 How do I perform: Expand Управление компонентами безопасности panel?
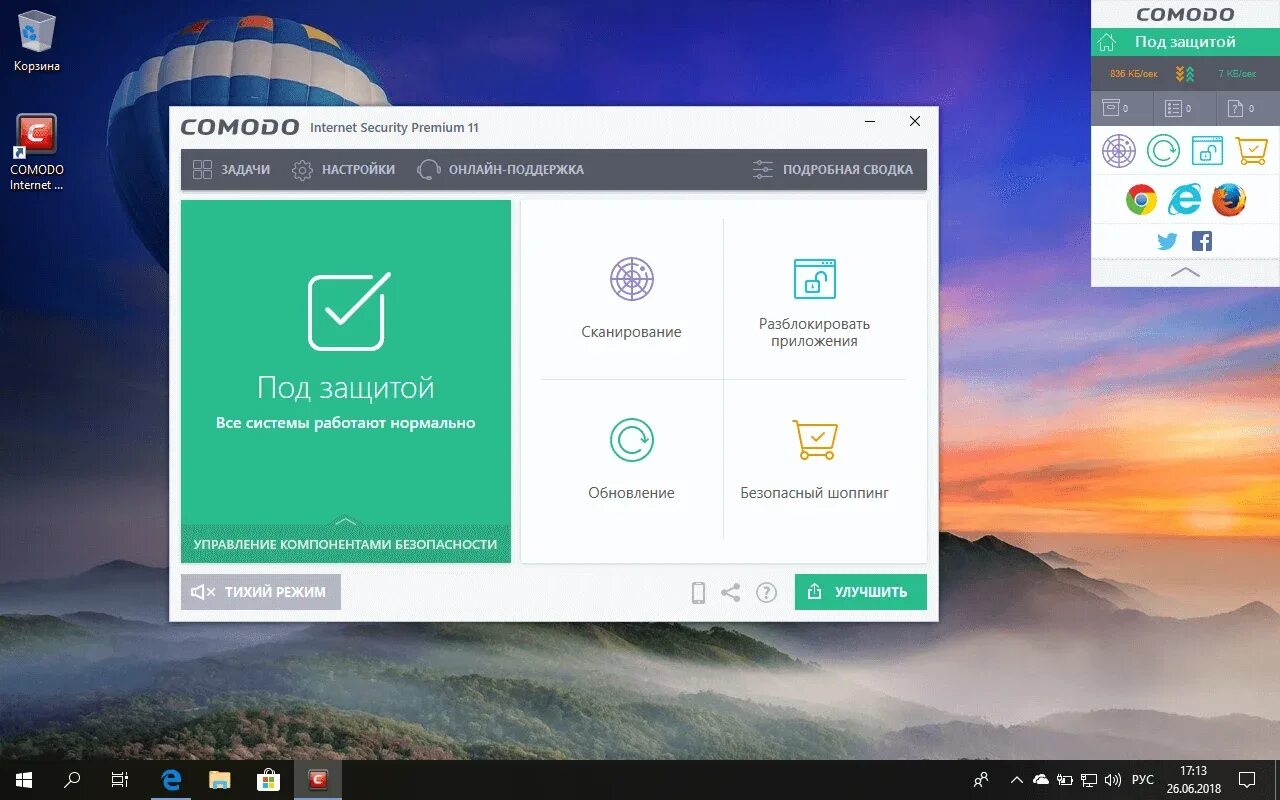coord(345,543)
